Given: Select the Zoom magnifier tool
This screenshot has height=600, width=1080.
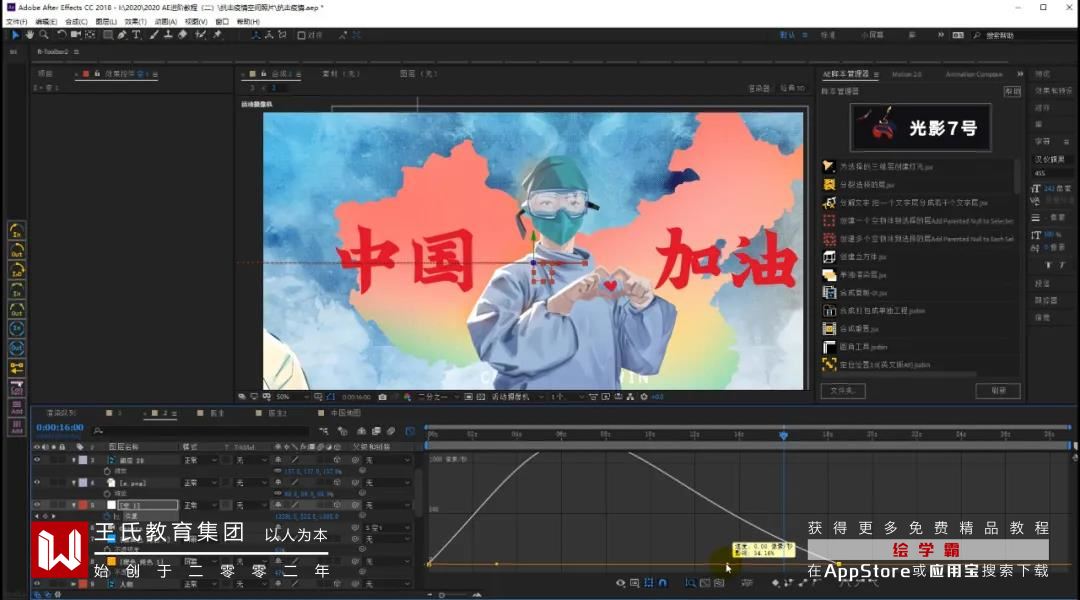Looking at the screenshot, I should (44, 34).
